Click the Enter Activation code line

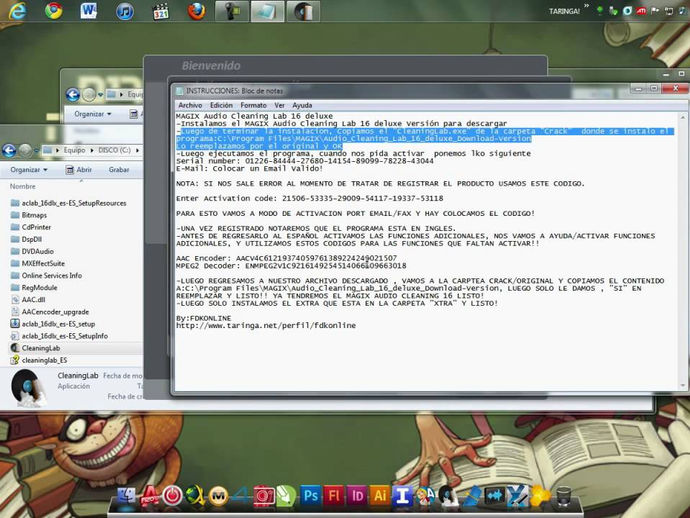click(309, 198)
